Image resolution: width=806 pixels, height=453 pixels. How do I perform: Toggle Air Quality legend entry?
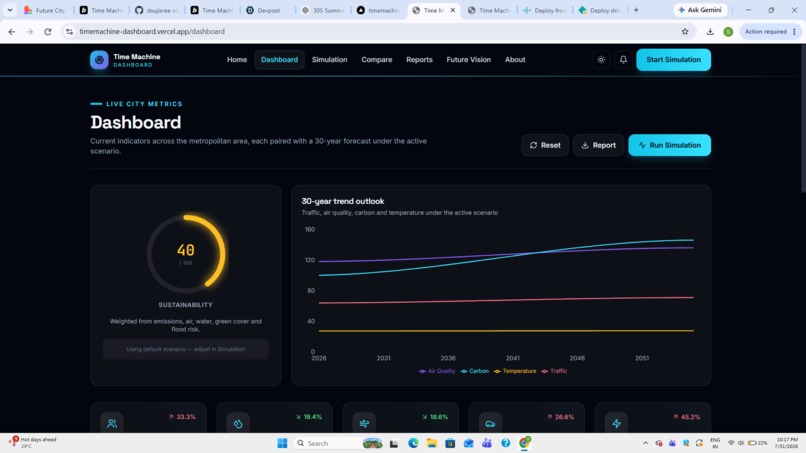point(437,371)
